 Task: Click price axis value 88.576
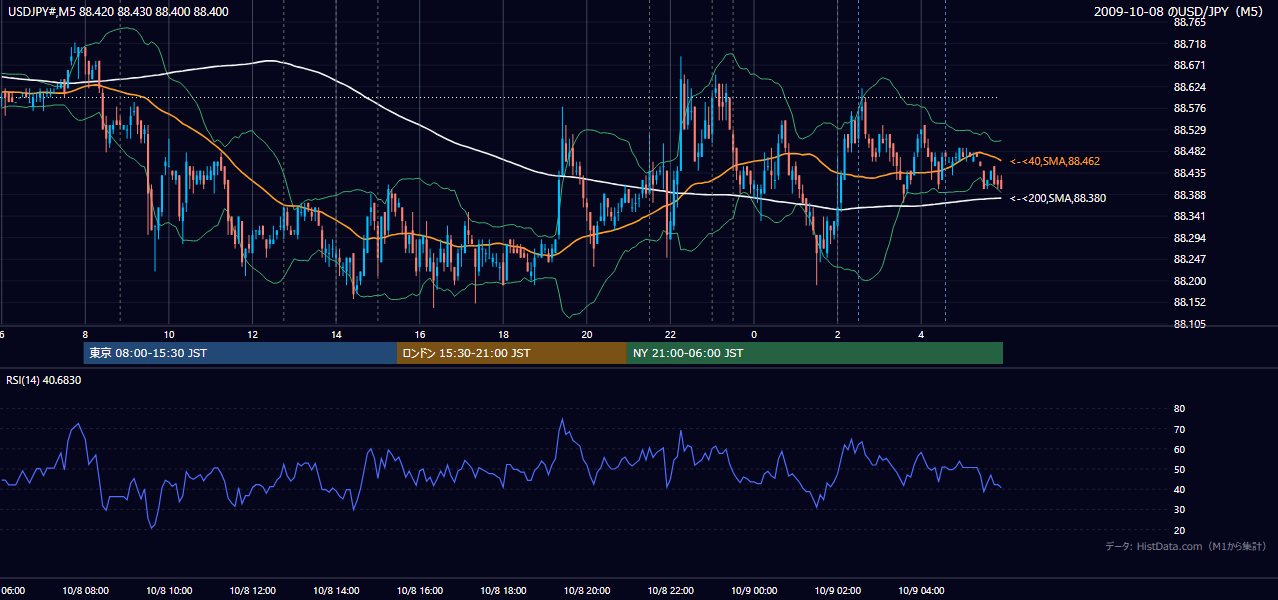click(1189, 108)
